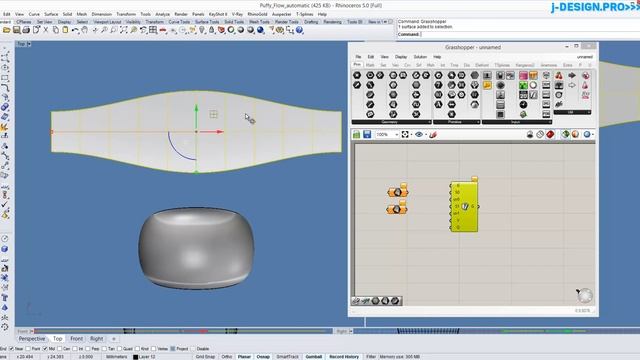Screen dimensions: 640x360
Task: Click the SmartTrack status button
Action: point(287,356)
